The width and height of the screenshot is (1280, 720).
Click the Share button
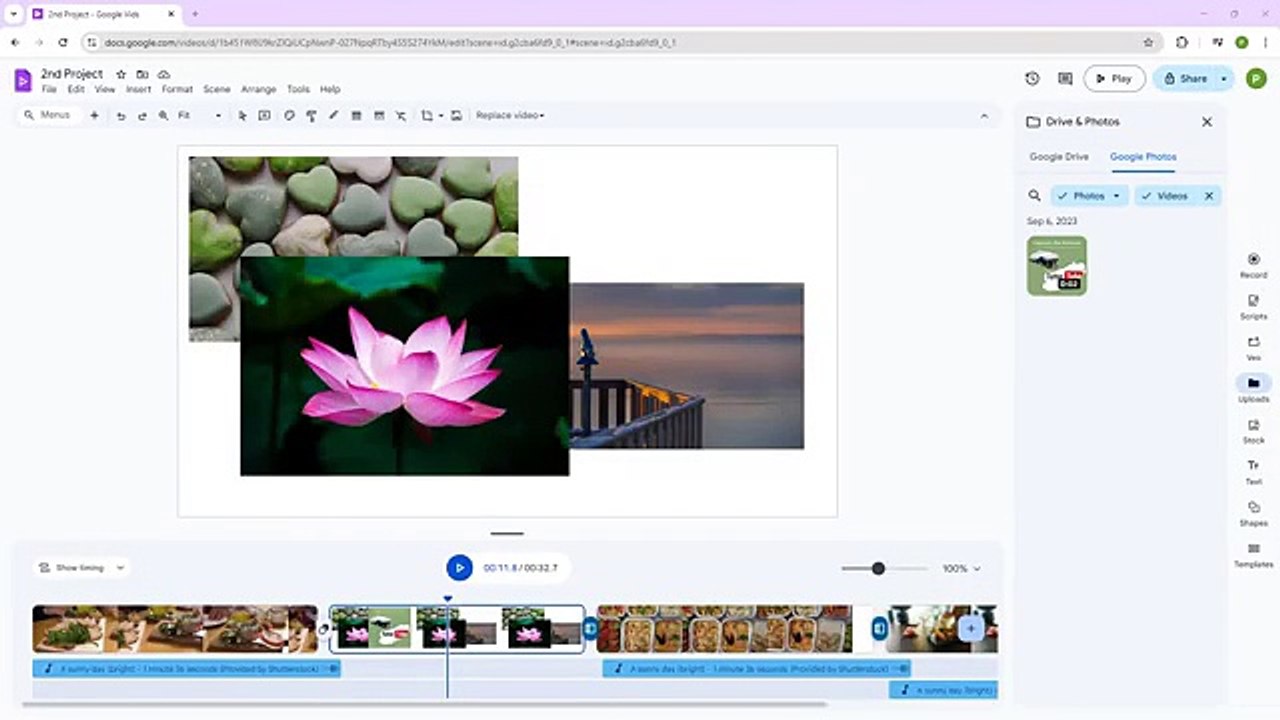coord(1185,79)
